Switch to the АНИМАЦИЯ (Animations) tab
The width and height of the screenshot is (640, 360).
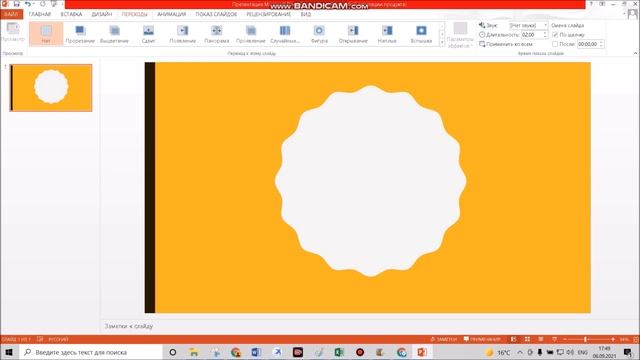coord(171,14)
